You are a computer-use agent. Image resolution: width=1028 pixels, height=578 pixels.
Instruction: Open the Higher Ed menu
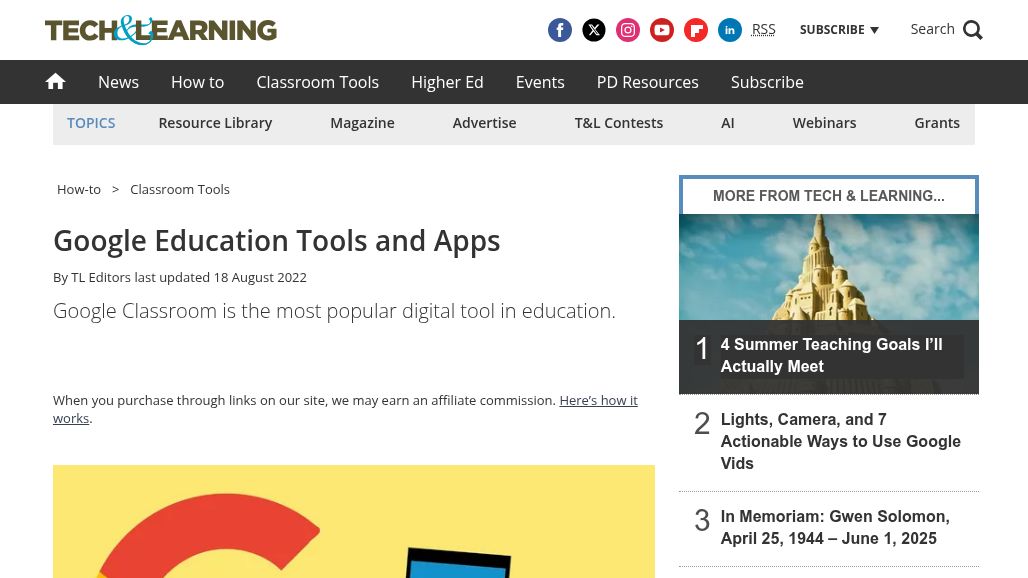point(447,82)
